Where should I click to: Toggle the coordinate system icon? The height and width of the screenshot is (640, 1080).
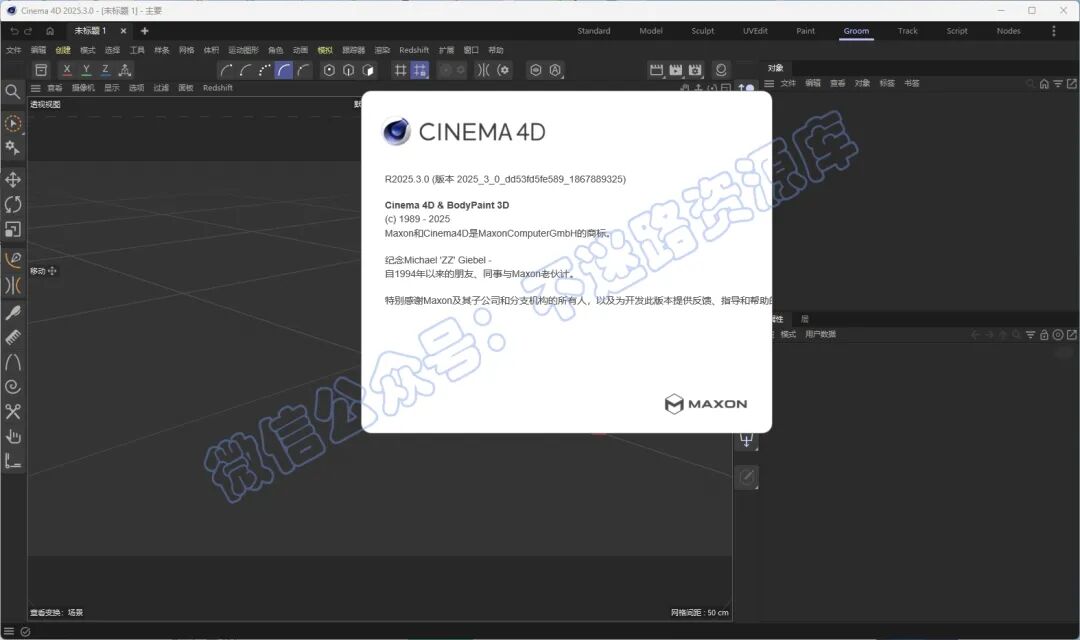pyautogui.click(x=125, y=70)
